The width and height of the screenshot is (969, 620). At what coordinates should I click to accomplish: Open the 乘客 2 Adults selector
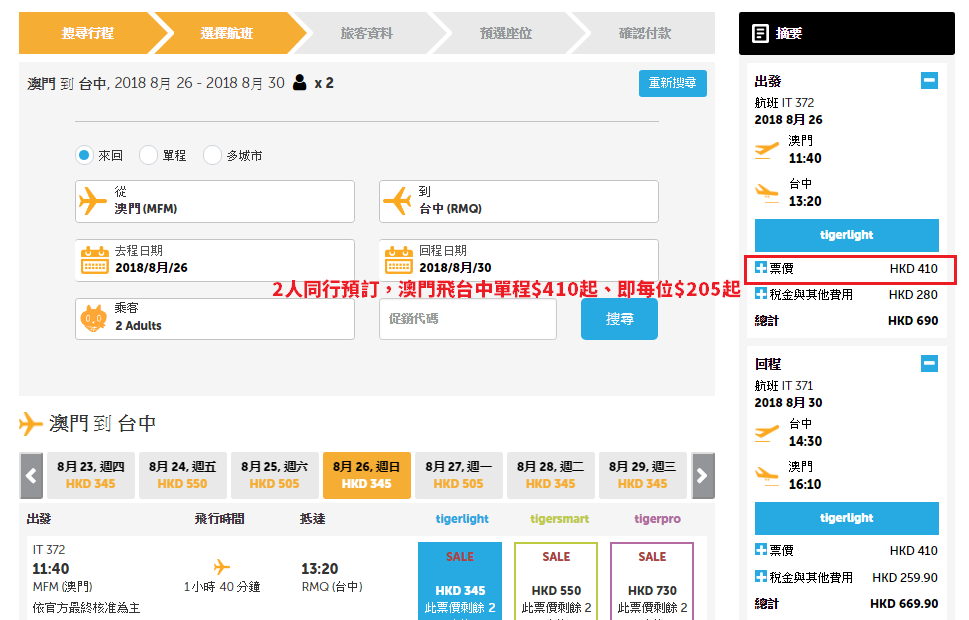[215, 319]
